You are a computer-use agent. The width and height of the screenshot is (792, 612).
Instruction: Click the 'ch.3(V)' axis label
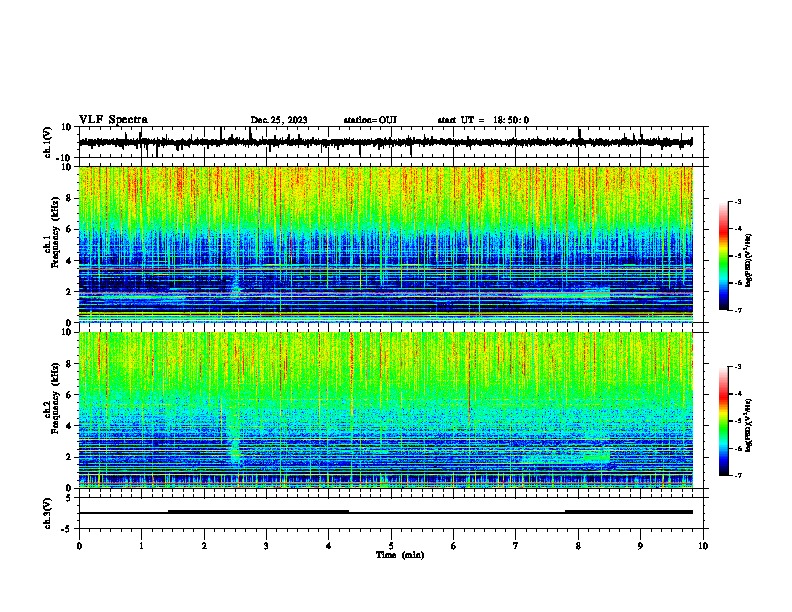[48, 514]
